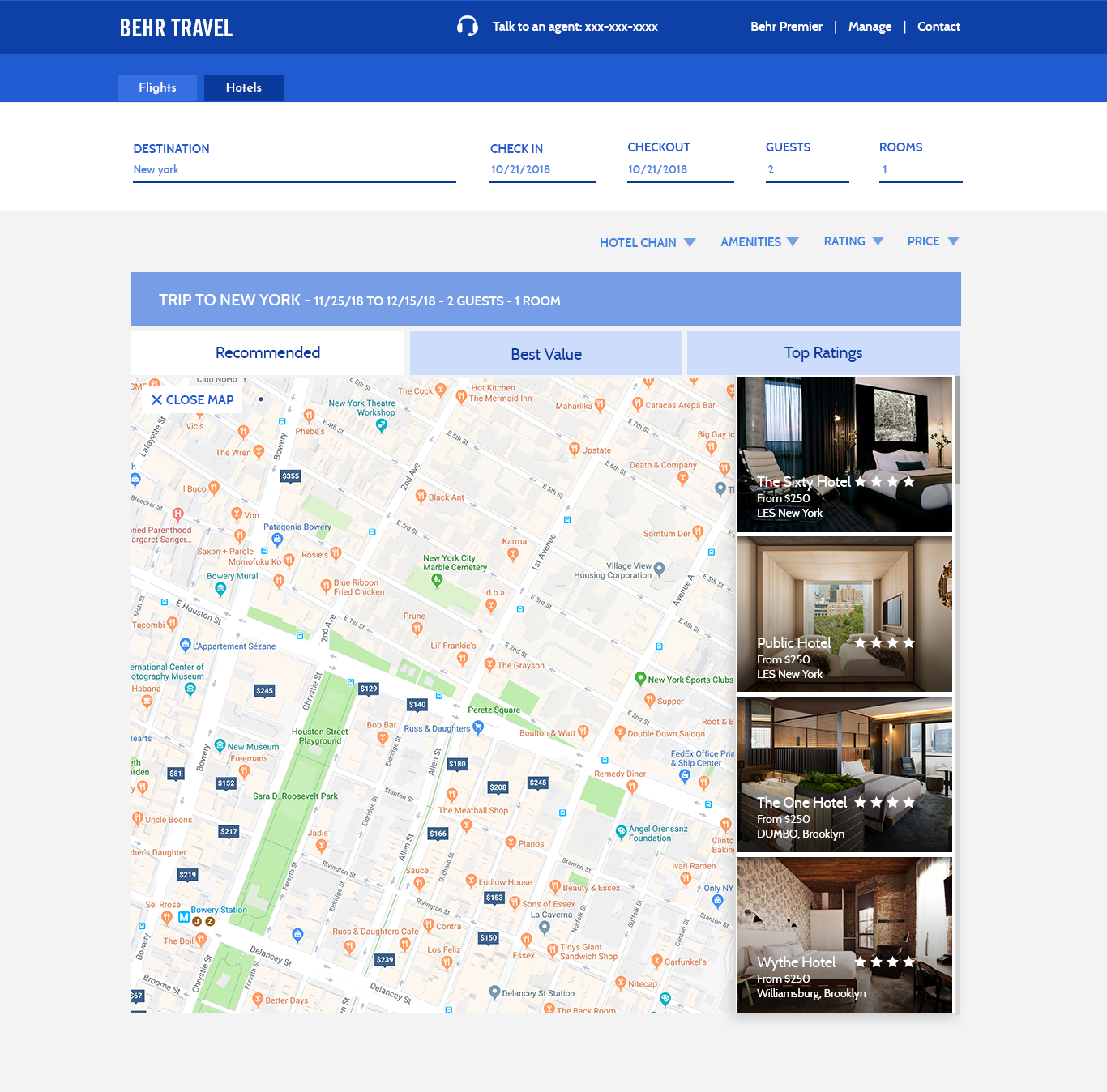Click the $153 hotel price marker

[x=494, y=898]
